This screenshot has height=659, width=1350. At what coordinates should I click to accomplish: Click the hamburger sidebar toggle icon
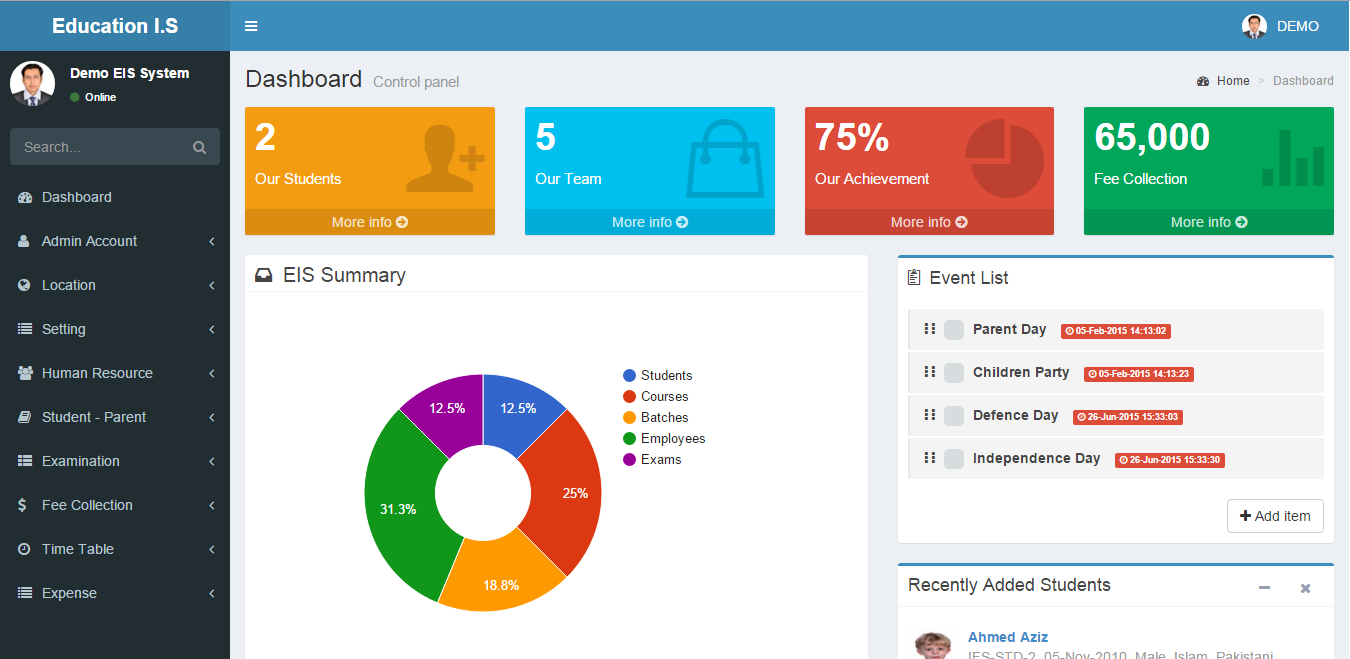(x=251, y=26)
